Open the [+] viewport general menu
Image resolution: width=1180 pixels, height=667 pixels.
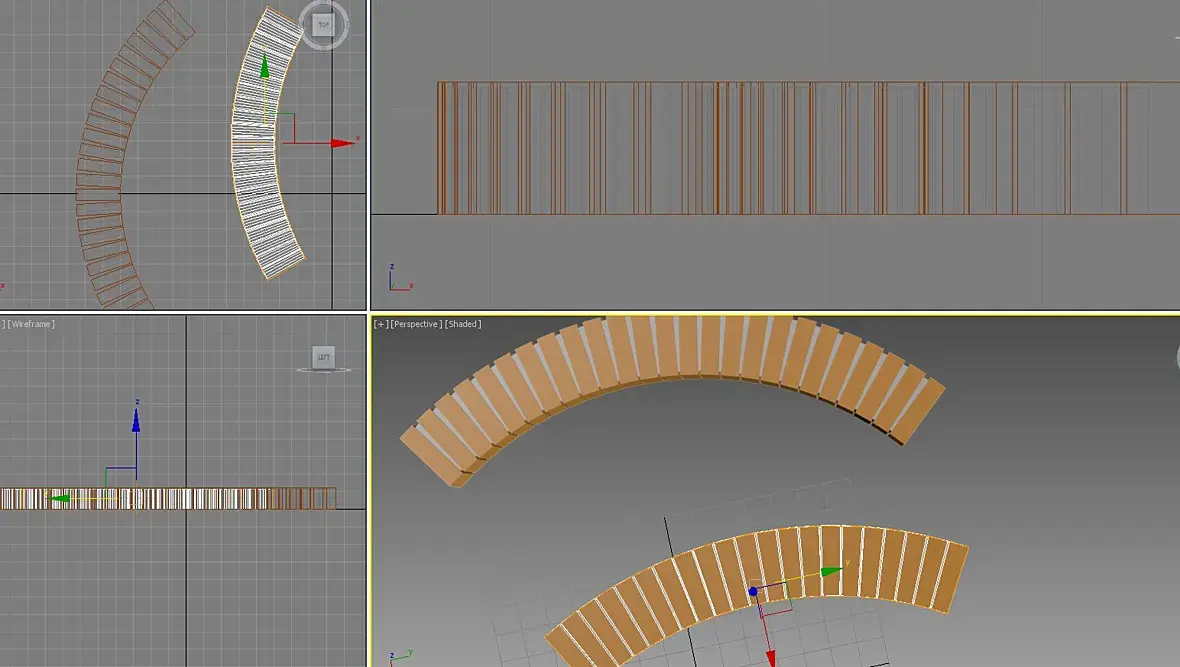381,324
